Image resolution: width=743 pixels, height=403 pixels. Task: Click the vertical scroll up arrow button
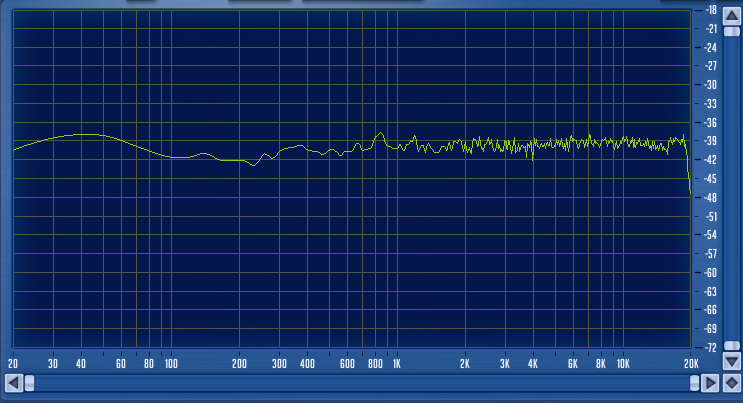point(732,16)
